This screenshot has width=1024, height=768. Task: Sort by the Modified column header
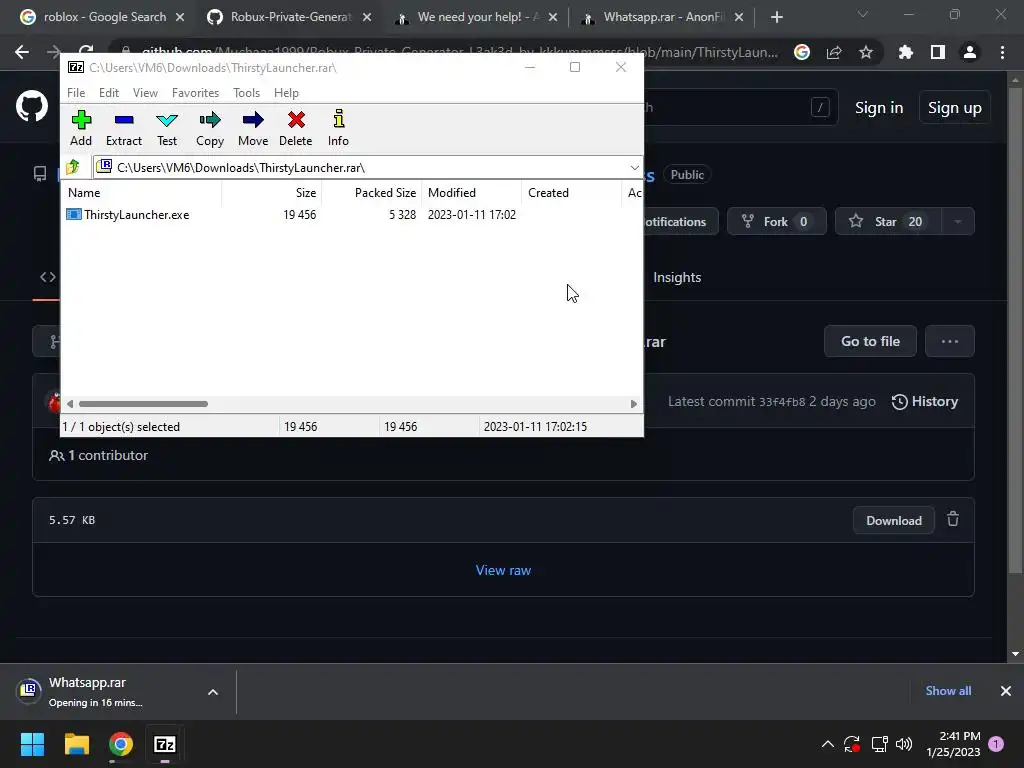tap(472, 193)
